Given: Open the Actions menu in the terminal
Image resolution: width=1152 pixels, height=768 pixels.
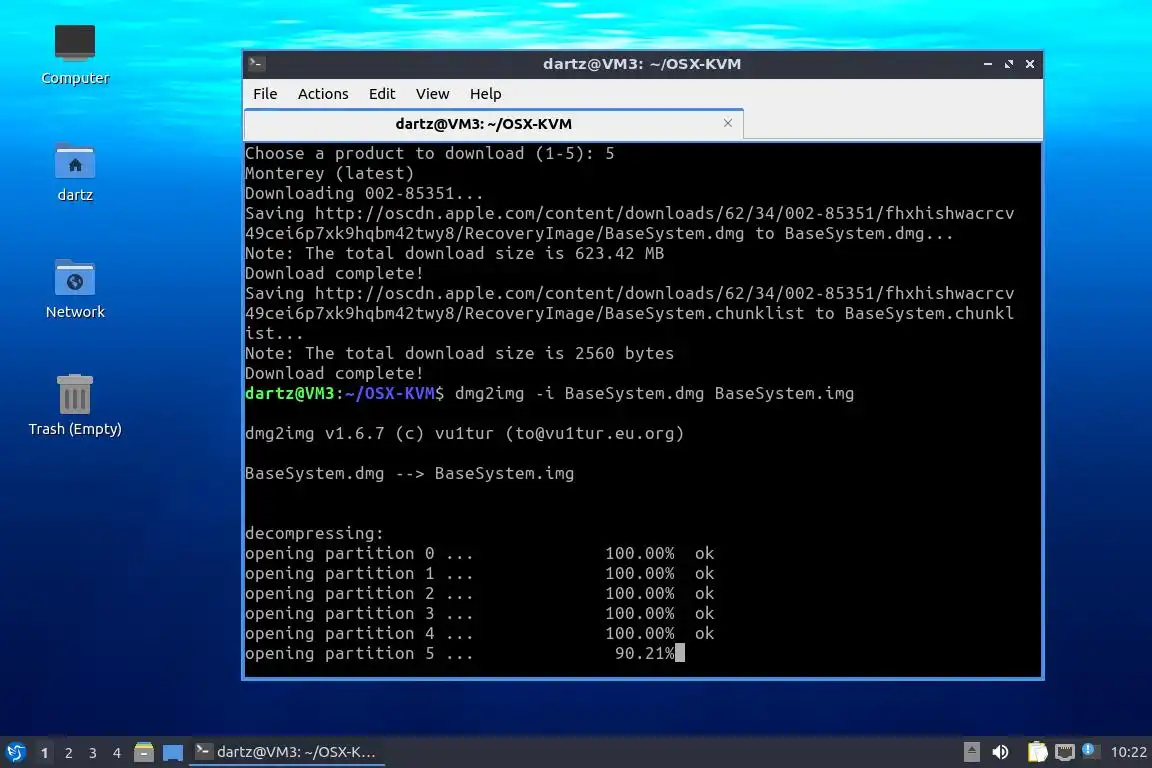Looking at the screenshot, I should pos(323,94).
